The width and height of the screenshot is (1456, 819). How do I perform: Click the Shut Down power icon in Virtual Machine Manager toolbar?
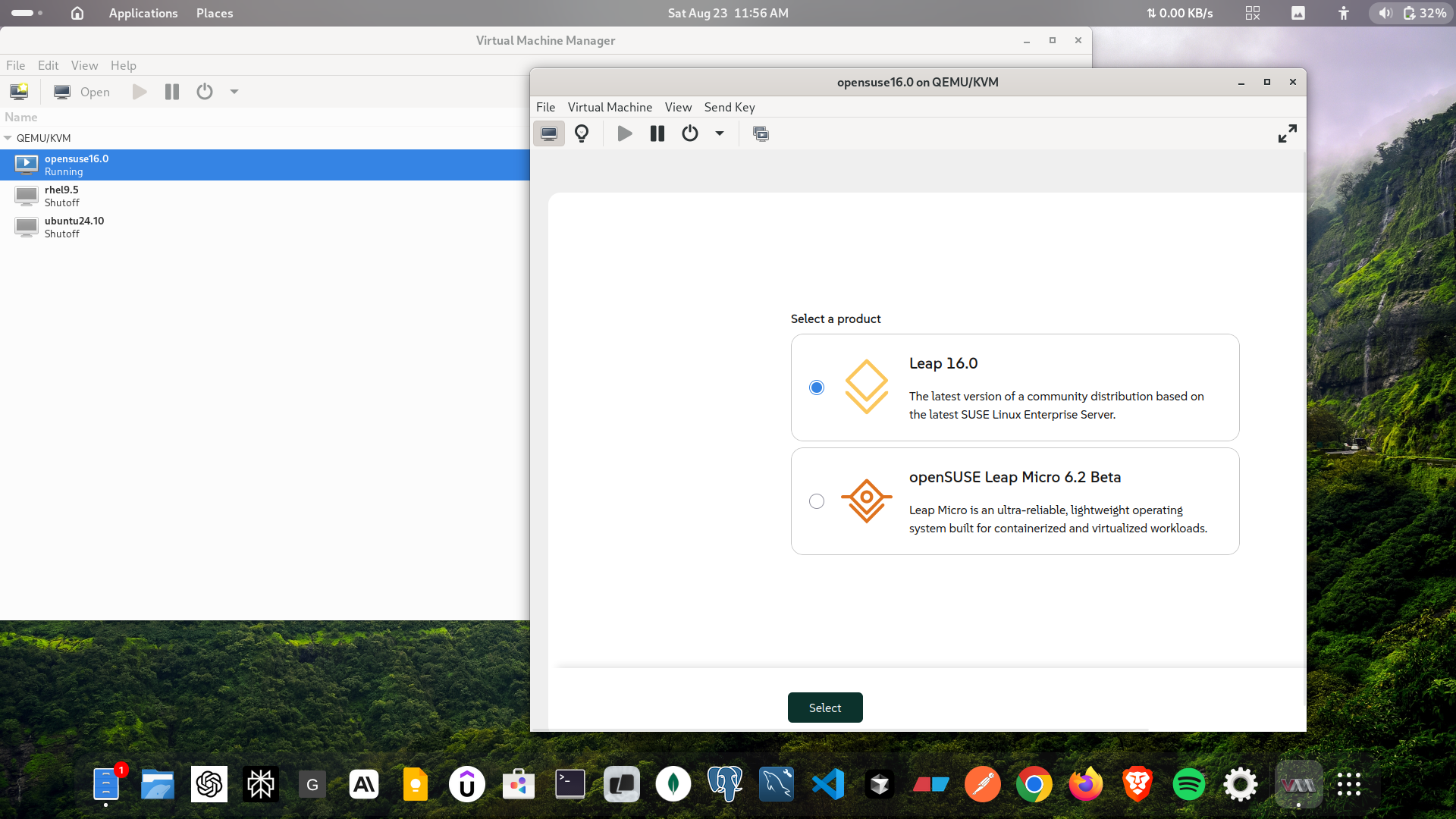[205, 92]
